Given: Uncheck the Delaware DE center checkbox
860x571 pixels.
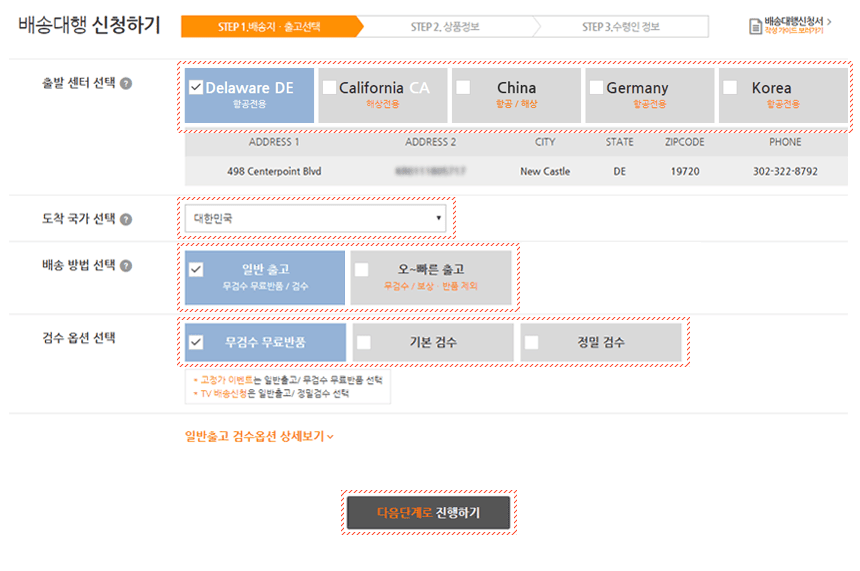Looking at the screenshot, I should 196,88.
